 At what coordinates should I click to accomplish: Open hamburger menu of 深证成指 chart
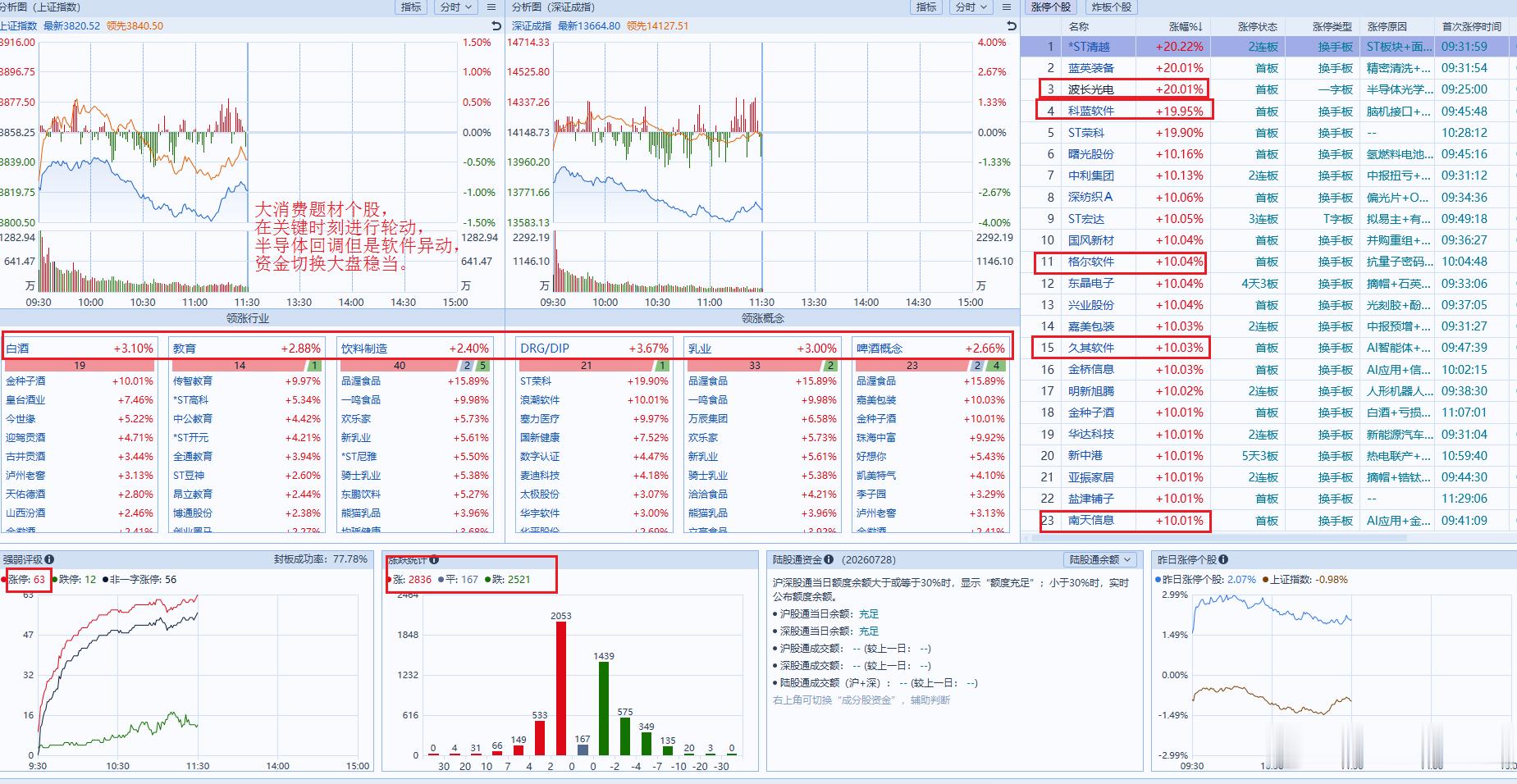(1007, 7)
